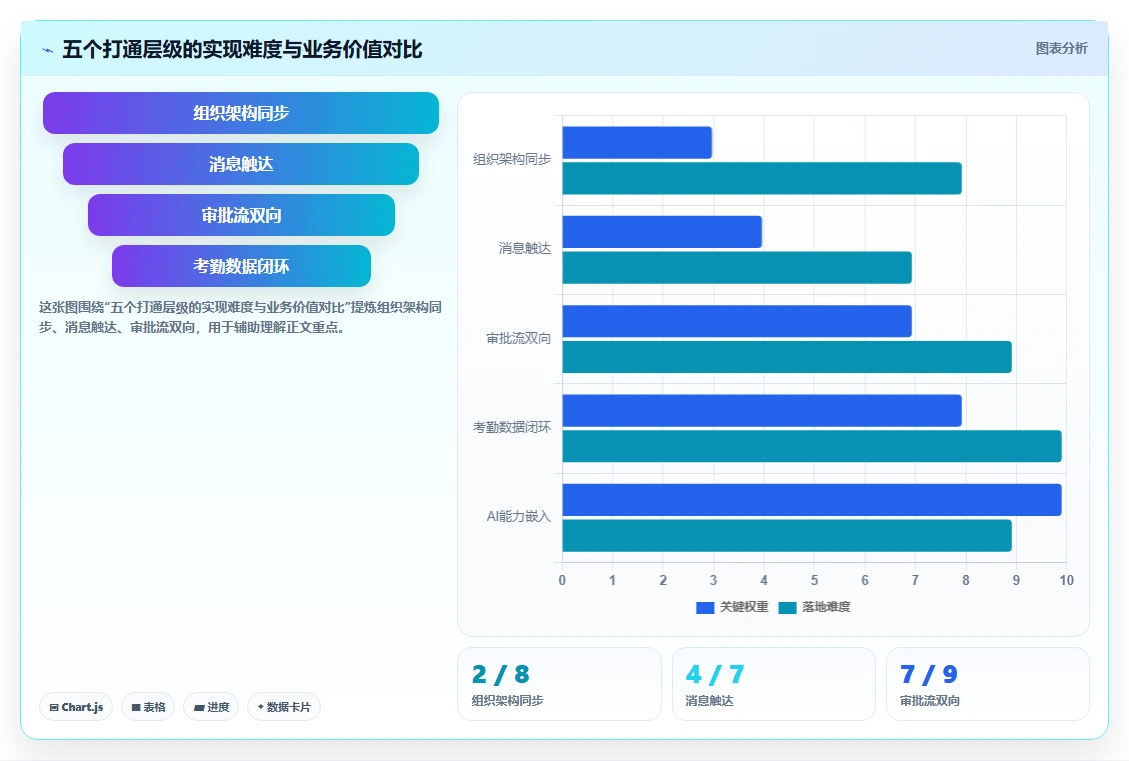
Task: Click the teal bar for 消息触达
Action: [x=737, y=268]
